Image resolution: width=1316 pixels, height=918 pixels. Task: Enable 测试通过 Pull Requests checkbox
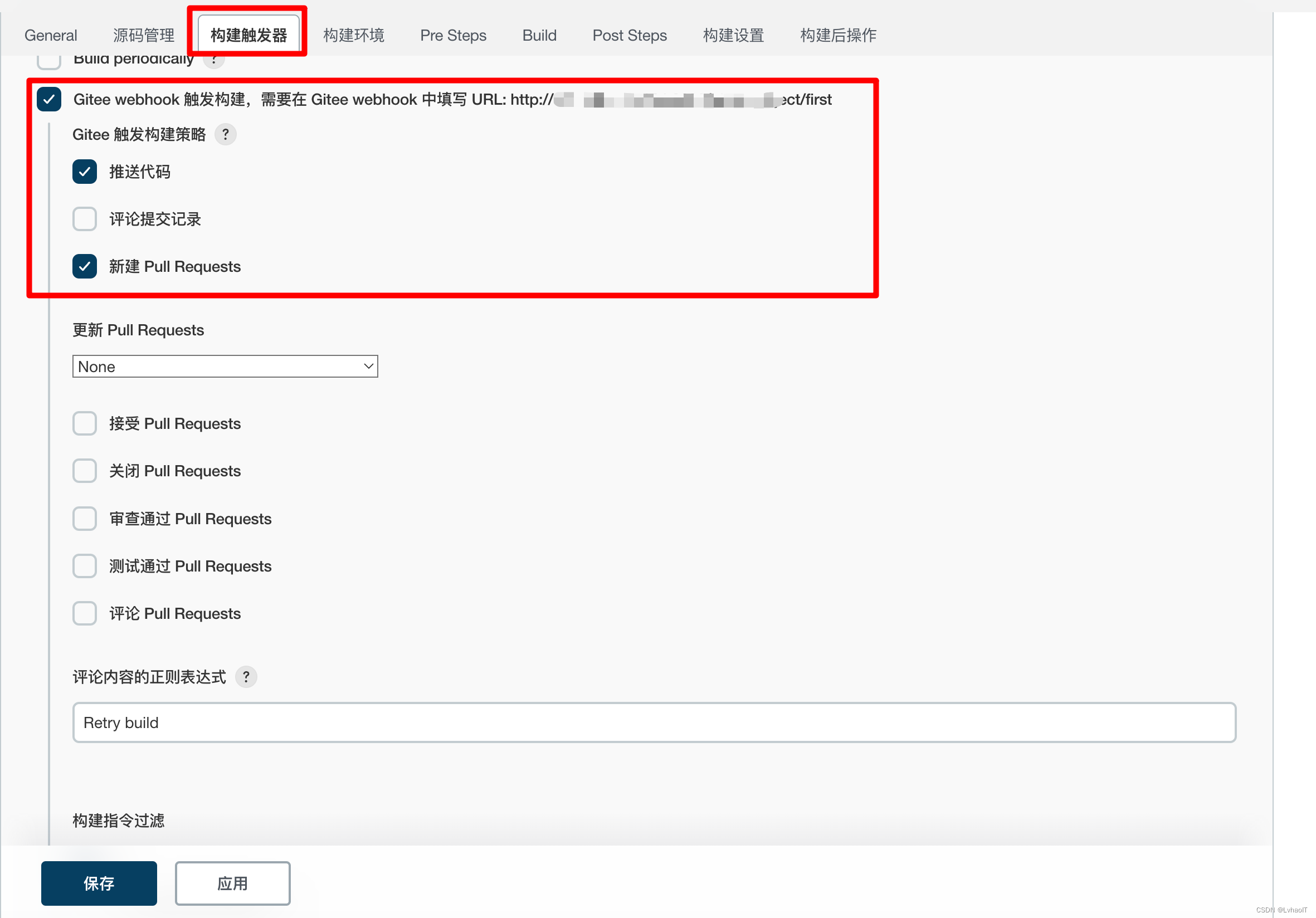coord(84,566)
